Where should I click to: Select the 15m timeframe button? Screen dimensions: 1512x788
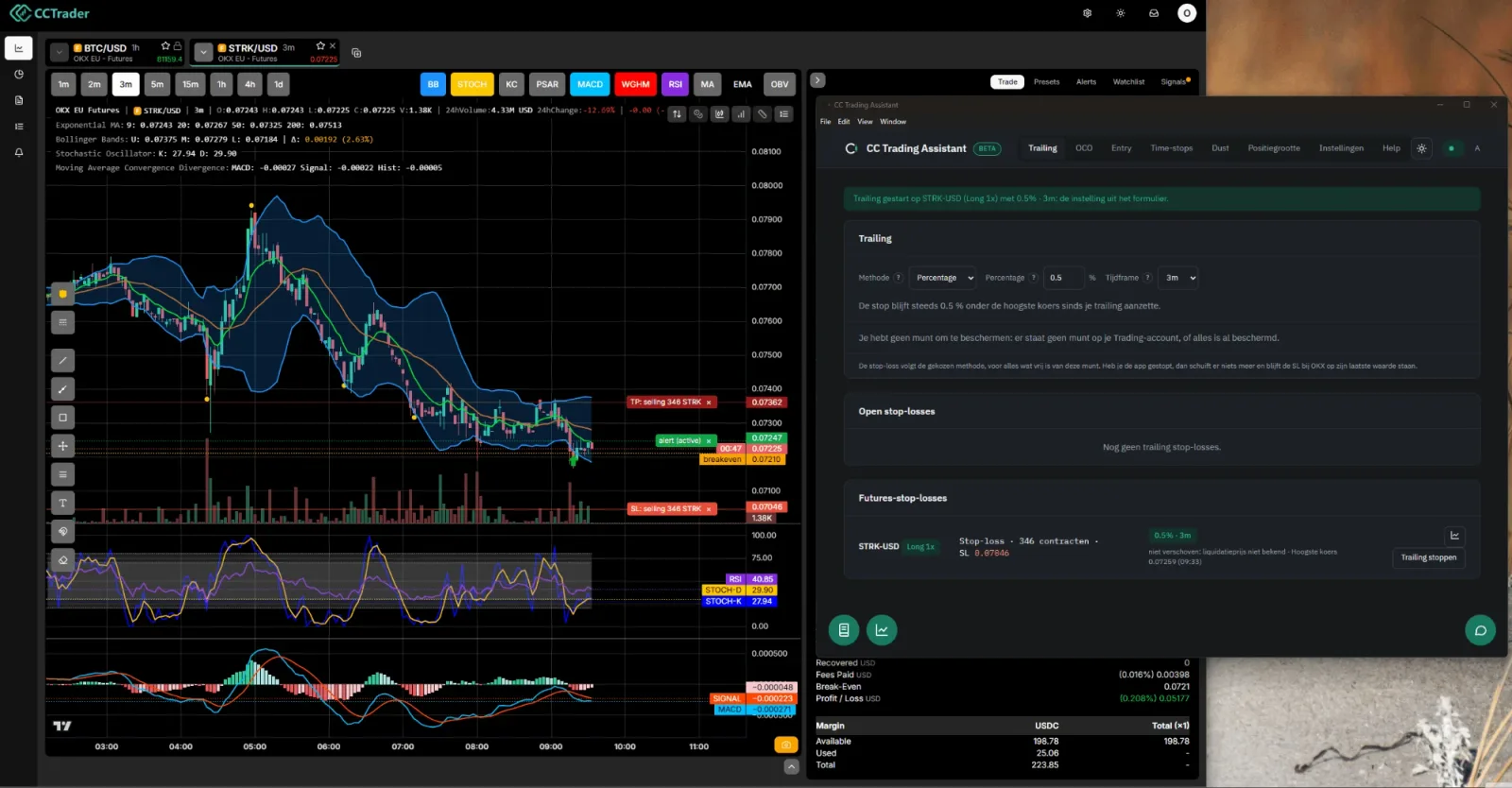(190, 84)
